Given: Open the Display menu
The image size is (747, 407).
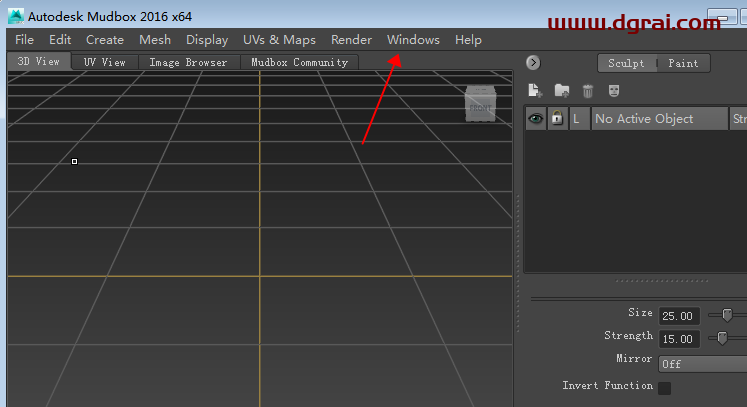Looking at the screenshot, I should click(207, 40).
